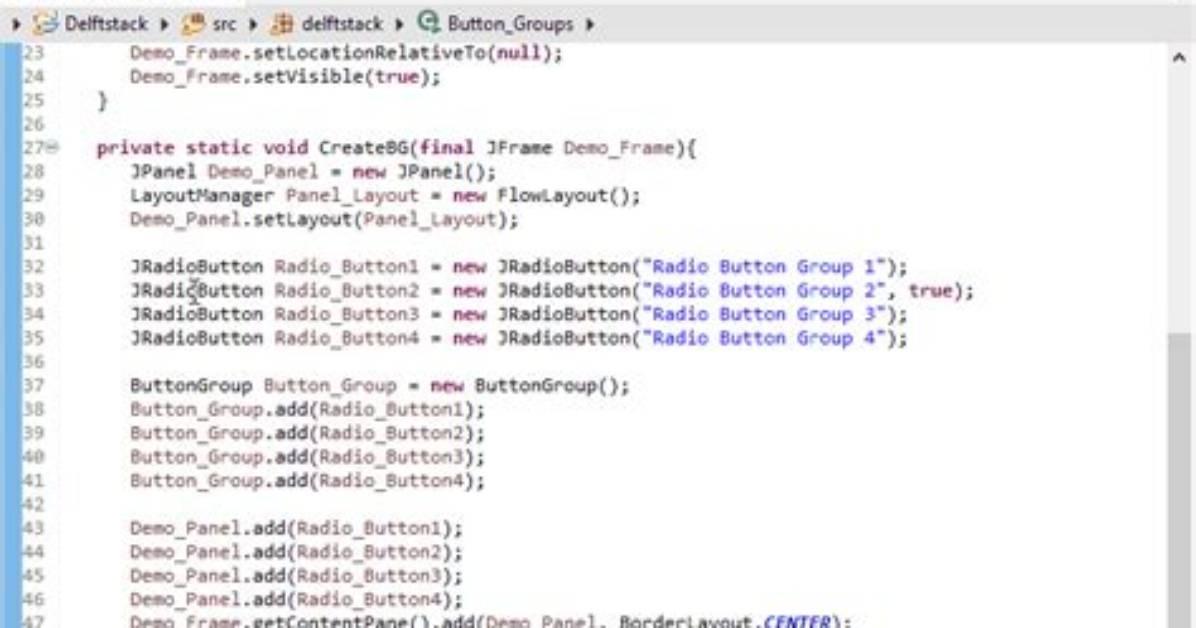
Task: Click the vertical scrollbar thumb of the editor
Action: tap(1179, 481)
